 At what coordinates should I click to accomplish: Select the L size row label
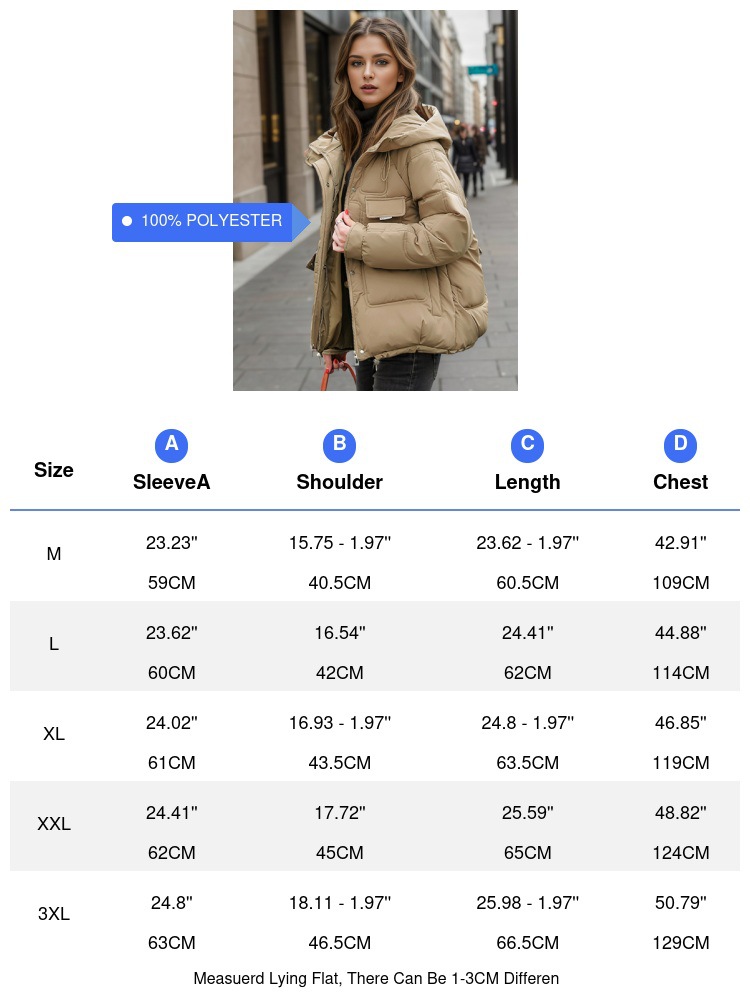coord(54,644)
